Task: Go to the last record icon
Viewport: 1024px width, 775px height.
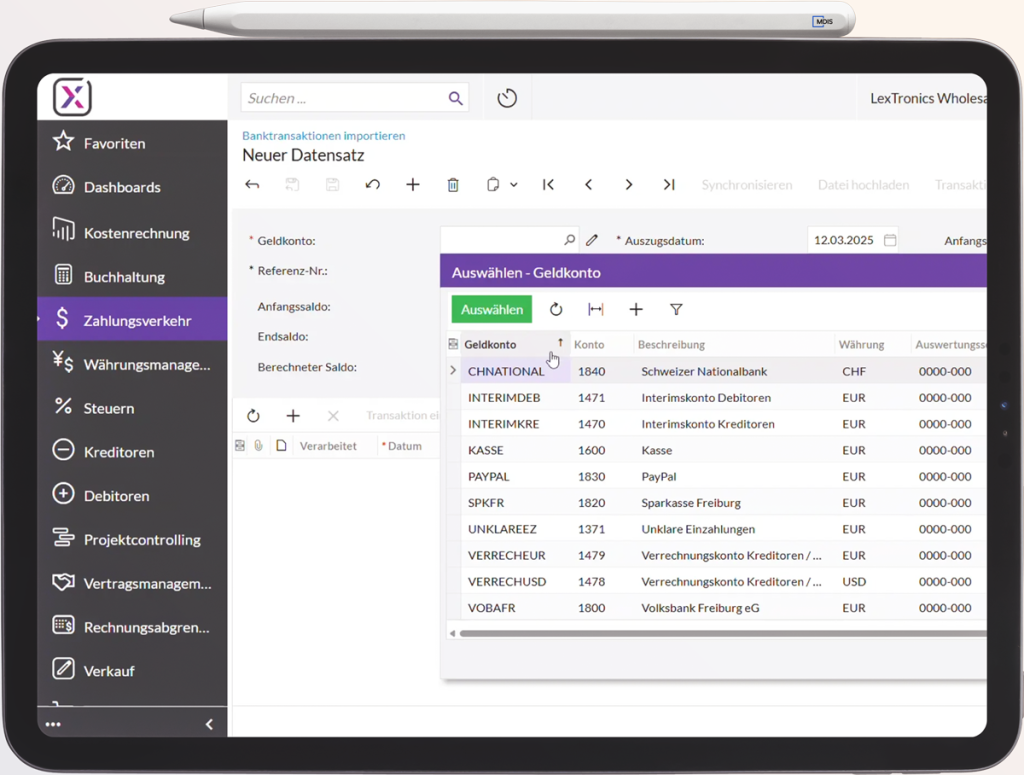Action: pos(669,185)
